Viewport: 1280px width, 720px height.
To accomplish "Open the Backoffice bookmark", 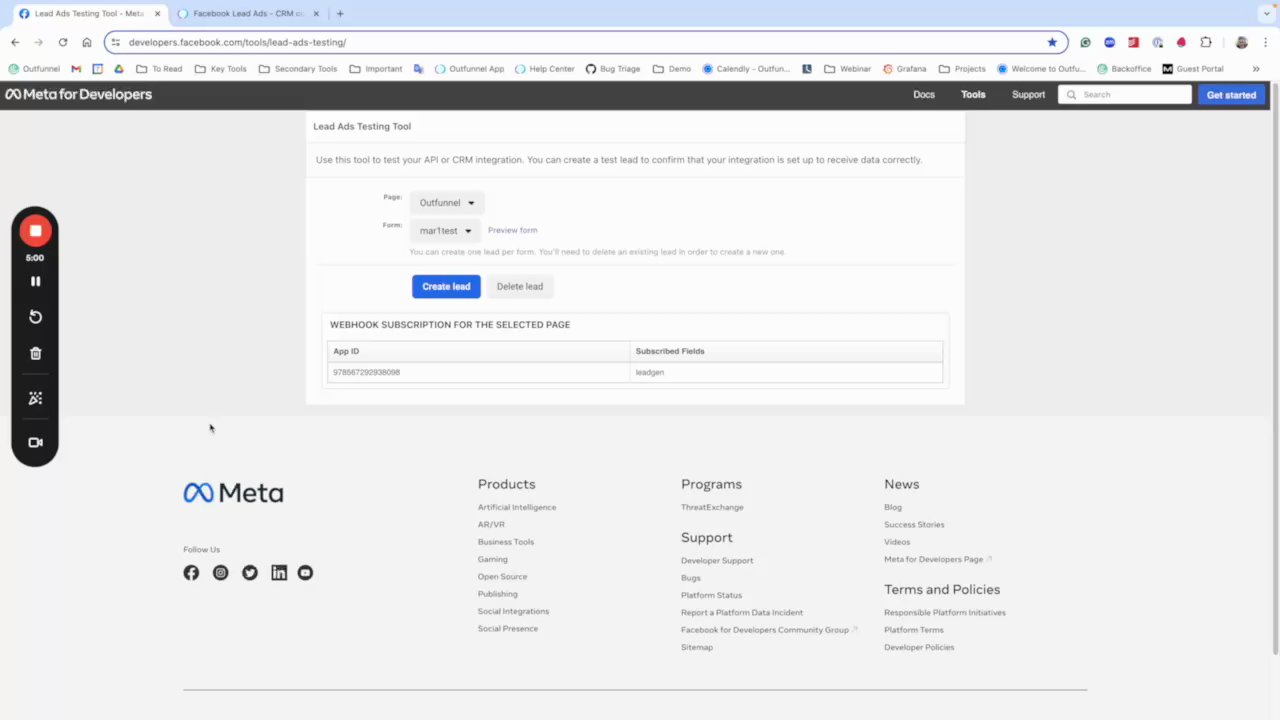I will pyautogui.click(x=1124, y=69).
